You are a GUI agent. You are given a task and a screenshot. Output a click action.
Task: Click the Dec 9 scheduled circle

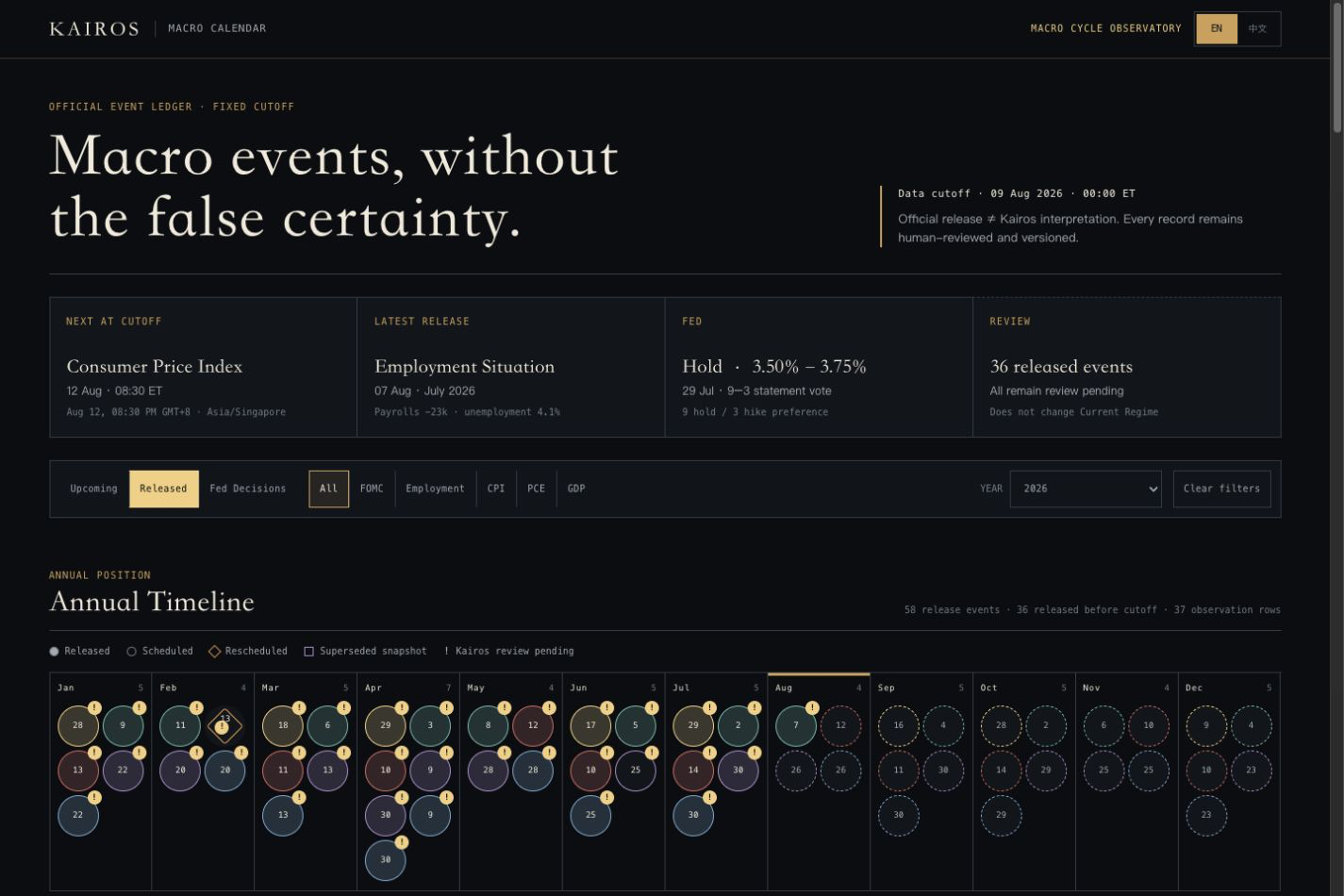tap(1206, 725)
